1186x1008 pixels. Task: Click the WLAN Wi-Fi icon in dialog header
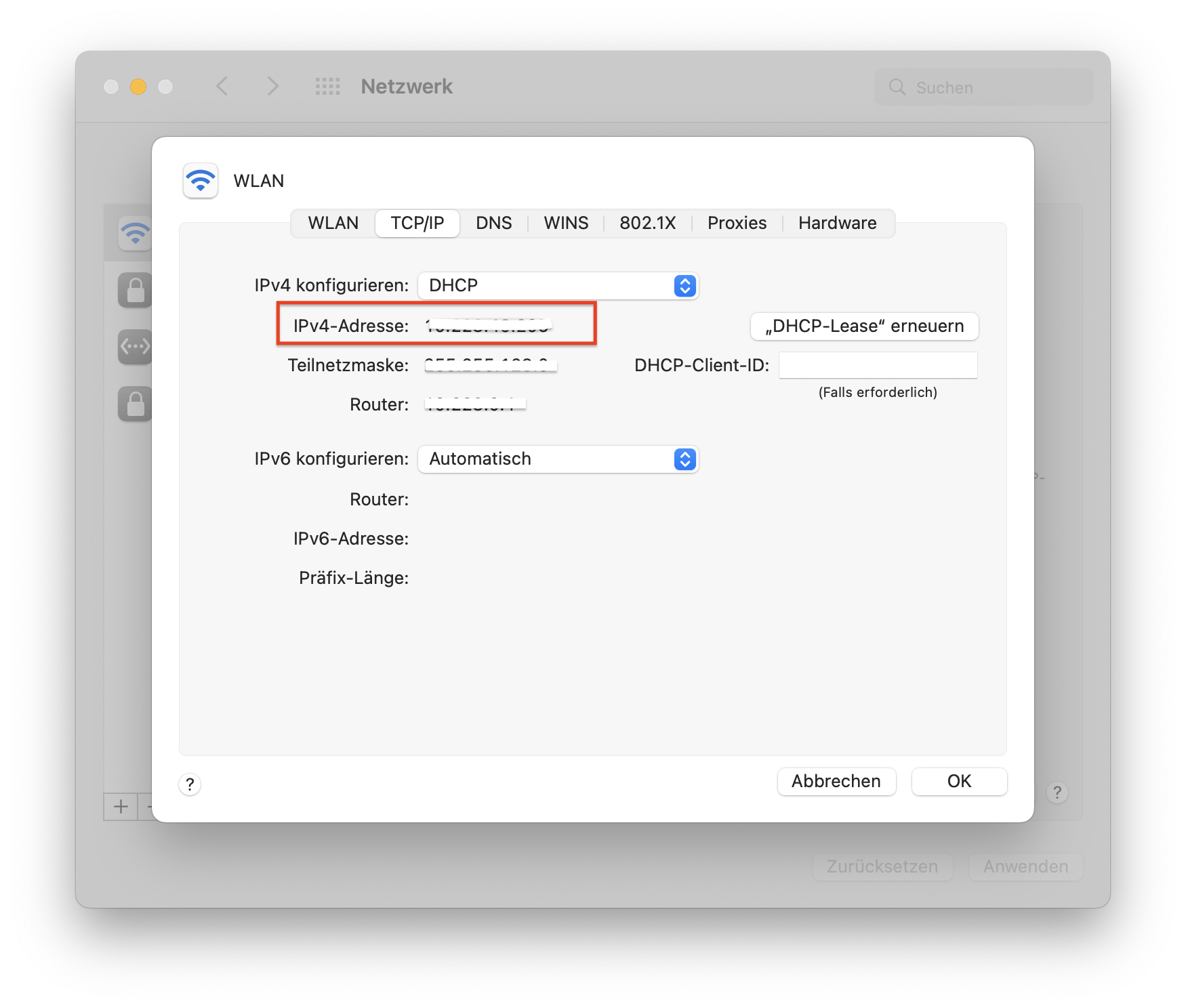click(201, 181)
